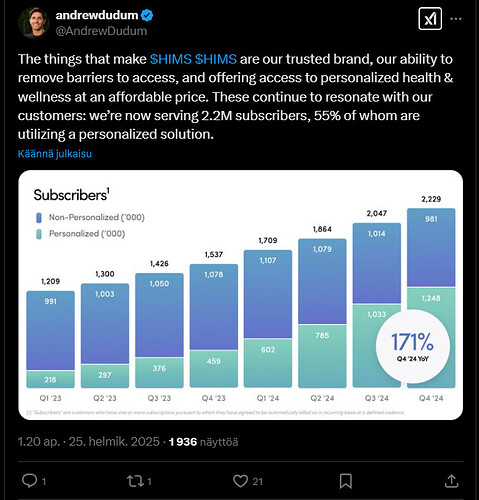Open the @AndrewDudum handle link

click(x=101, y=31)
